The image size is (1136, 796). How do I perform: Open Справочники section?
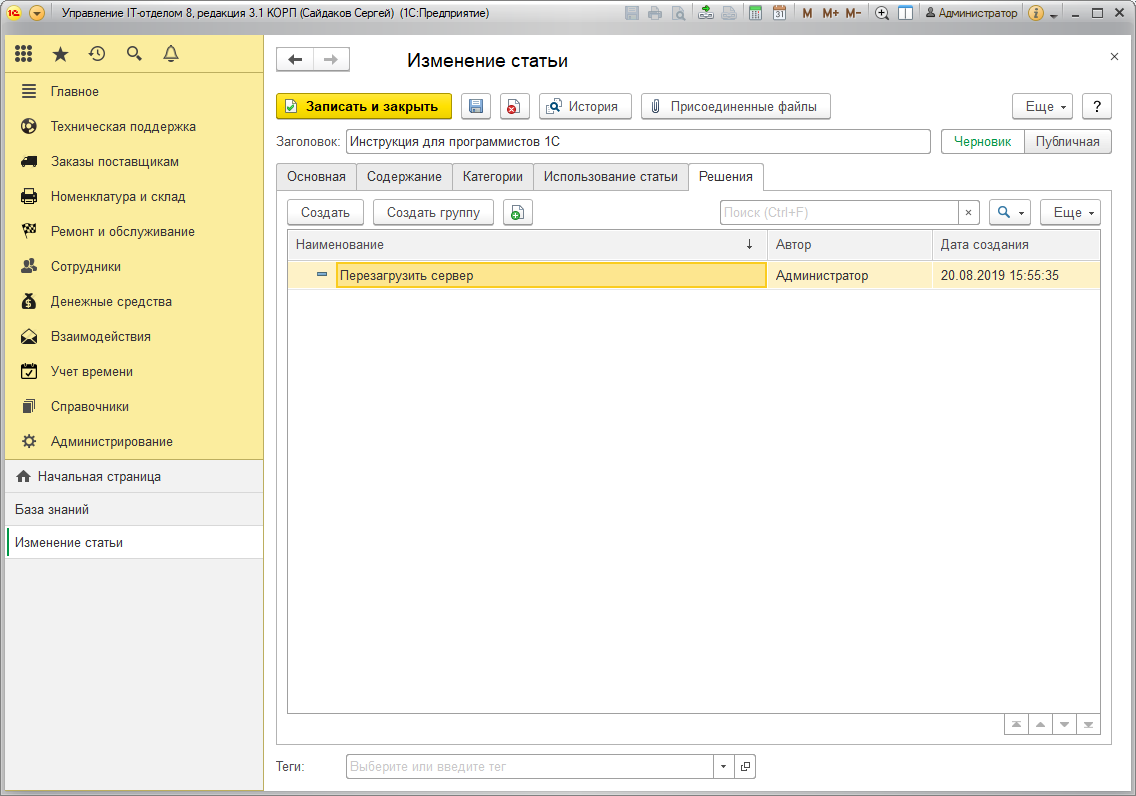134,406
